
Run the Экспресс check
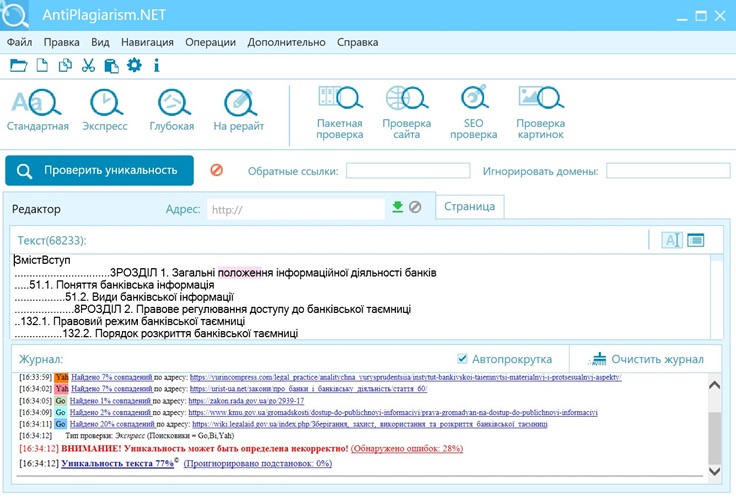tap(105, 110)
